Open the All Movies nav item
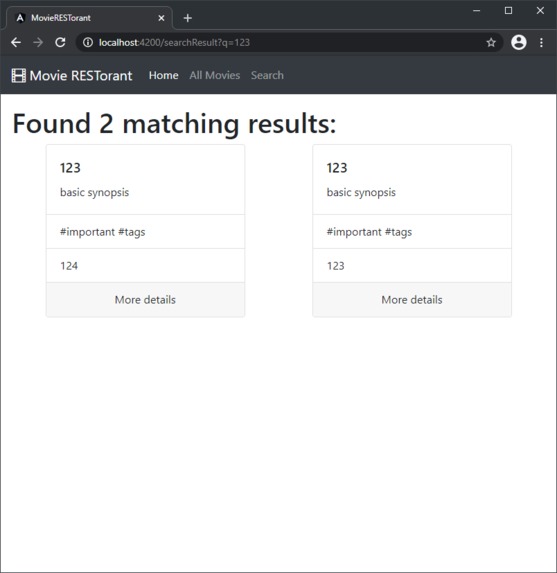Screen dimensions: 557x573 [215, 75]
